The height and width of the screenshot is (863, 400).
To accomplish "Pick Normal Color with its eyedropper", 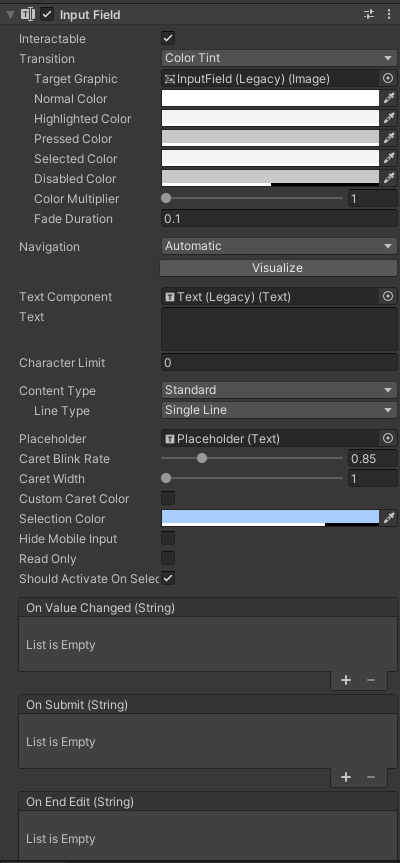I will click(x=389, y=99).
